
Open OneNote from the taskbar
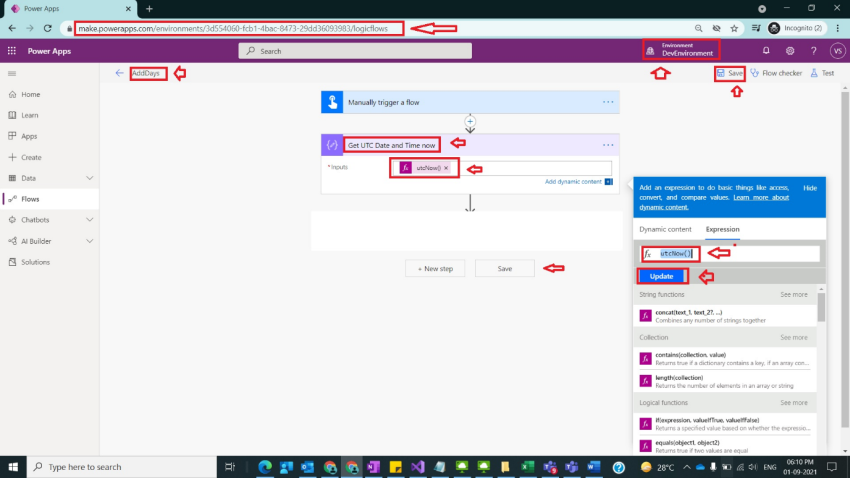(x=374, y=467)
